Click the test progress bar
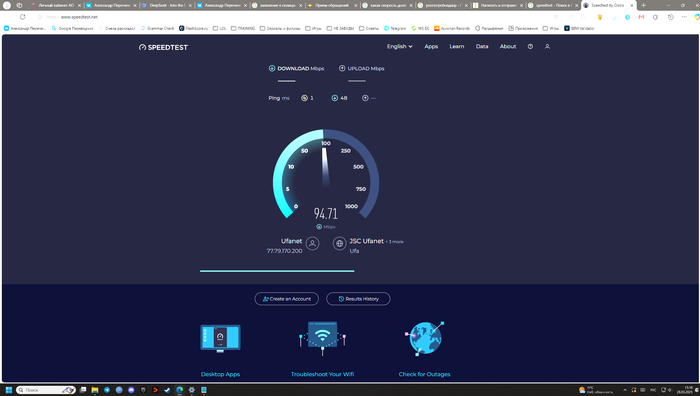700x396 pixels. pyautogui.click(x=277, y=271)
